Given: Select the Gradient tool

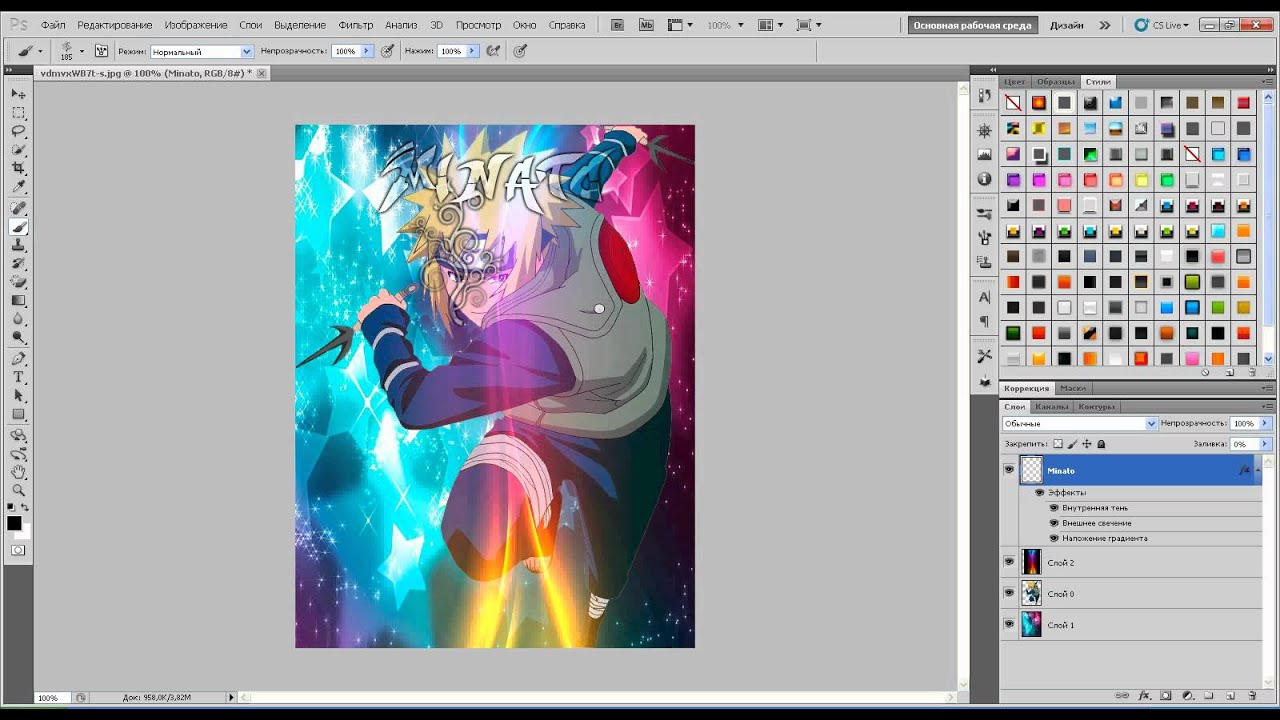Looking at the screenshot, I should pyautogui.click(x=18, y=301).
